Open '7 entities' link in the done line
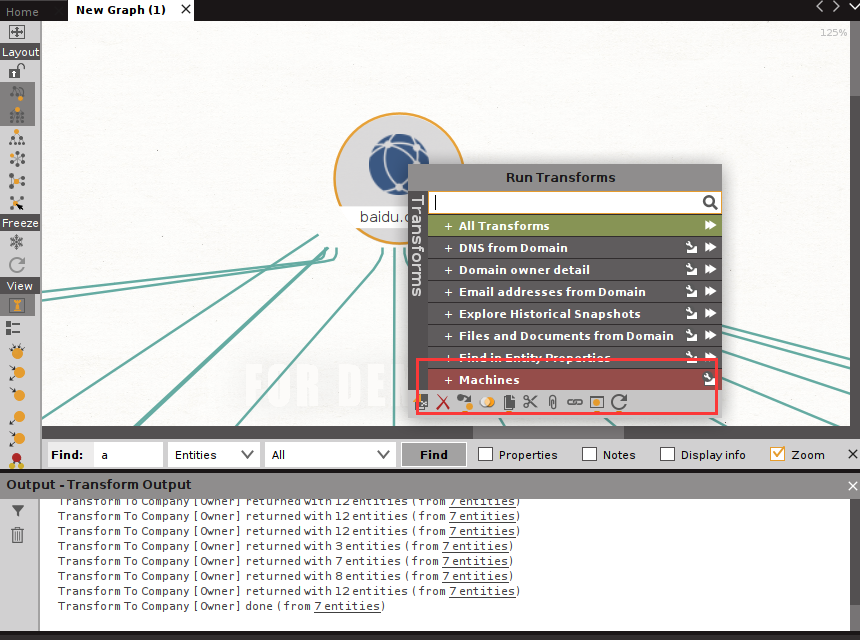The height and width of the screenshot is (640, 860). pos(347,606)
